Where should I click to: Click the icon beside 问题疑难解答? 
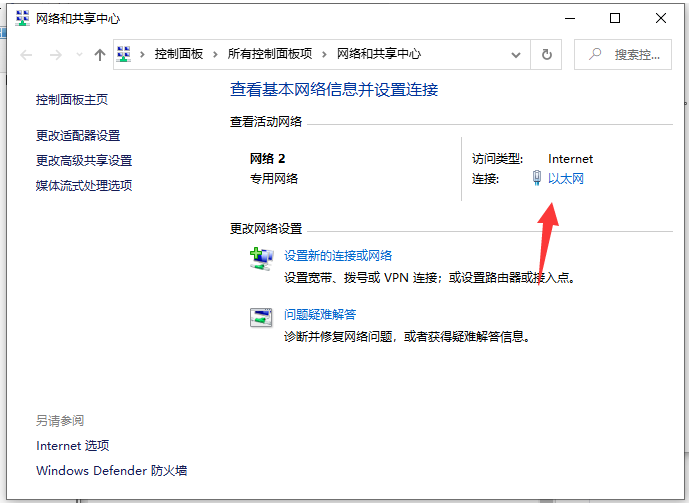tap(260, 318)
